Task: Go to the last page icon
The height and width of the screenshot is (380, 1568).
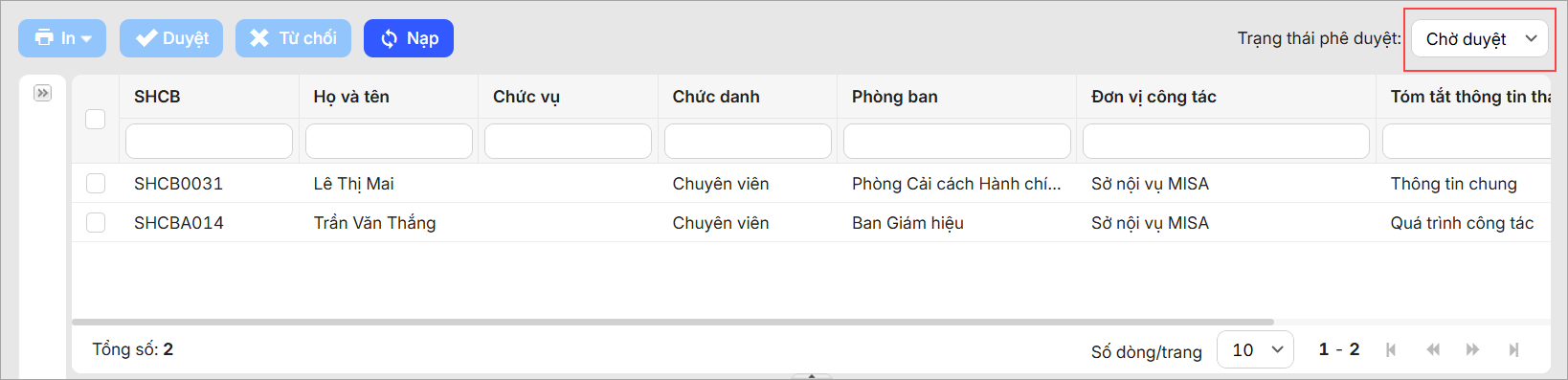Action: (1513, 349)
